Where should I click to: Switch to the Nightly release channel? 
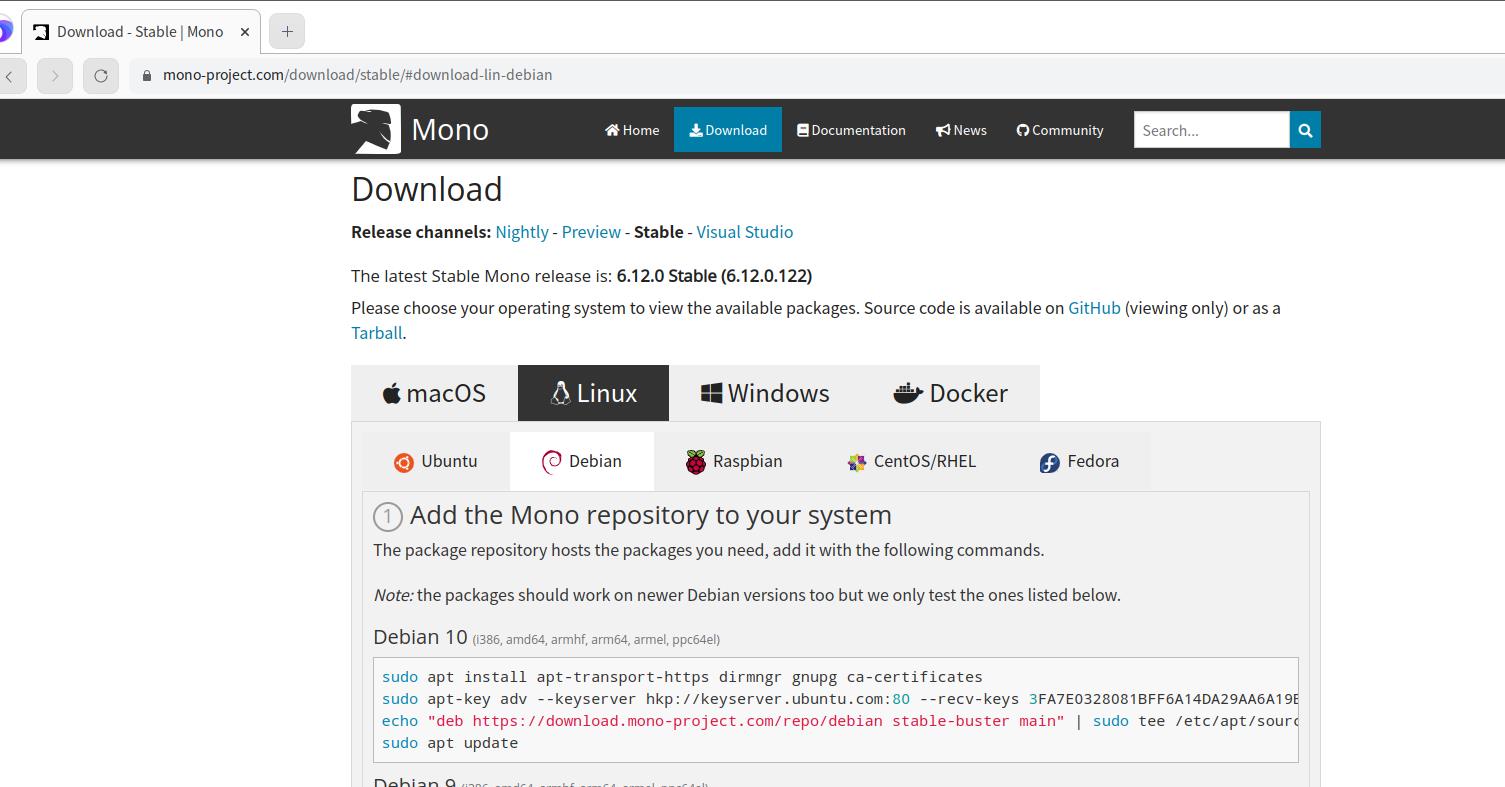point(522,232)
